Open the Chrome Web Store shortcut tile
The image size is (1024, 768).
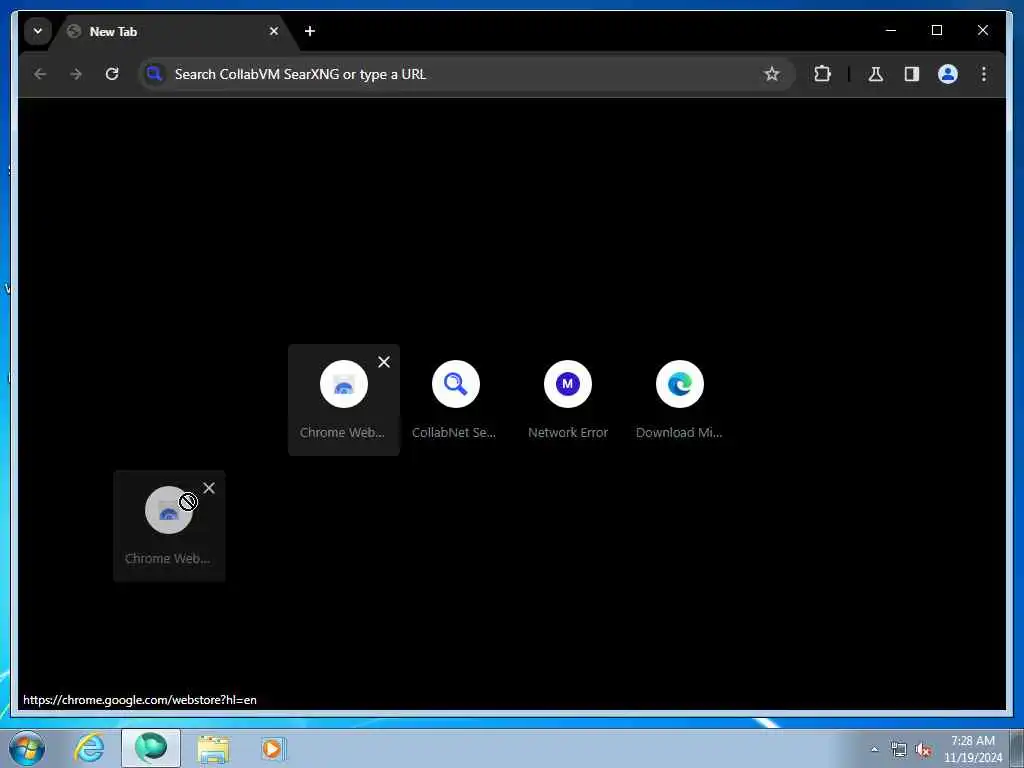click(344, 400)
